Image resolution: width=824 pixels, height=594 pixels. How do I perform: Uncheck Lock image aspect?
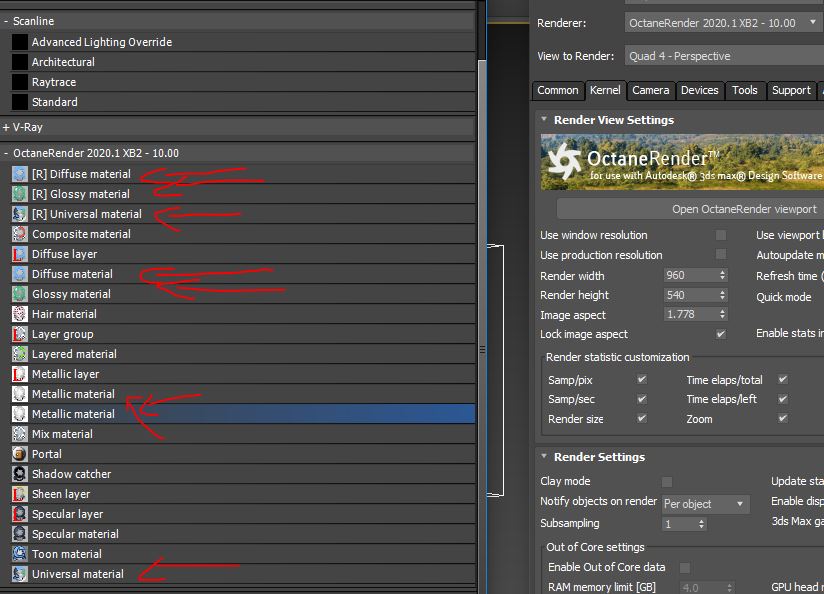721,334
